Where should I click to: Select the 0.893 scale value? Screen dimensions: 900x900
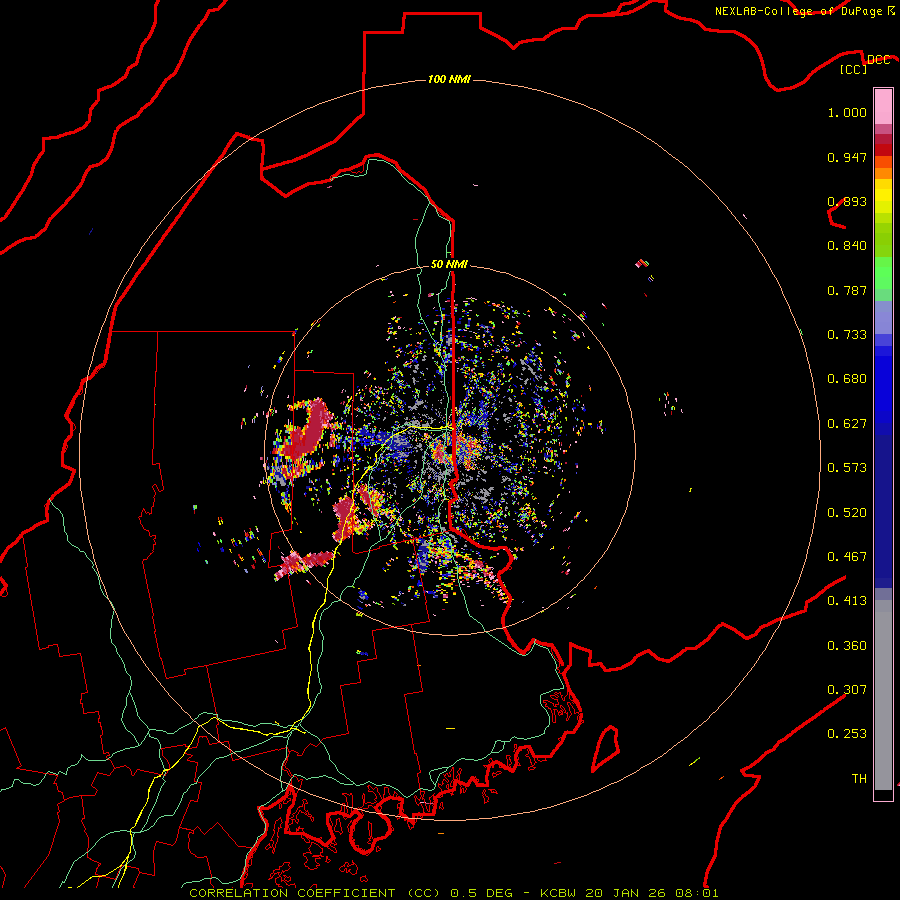click(847, 201)
